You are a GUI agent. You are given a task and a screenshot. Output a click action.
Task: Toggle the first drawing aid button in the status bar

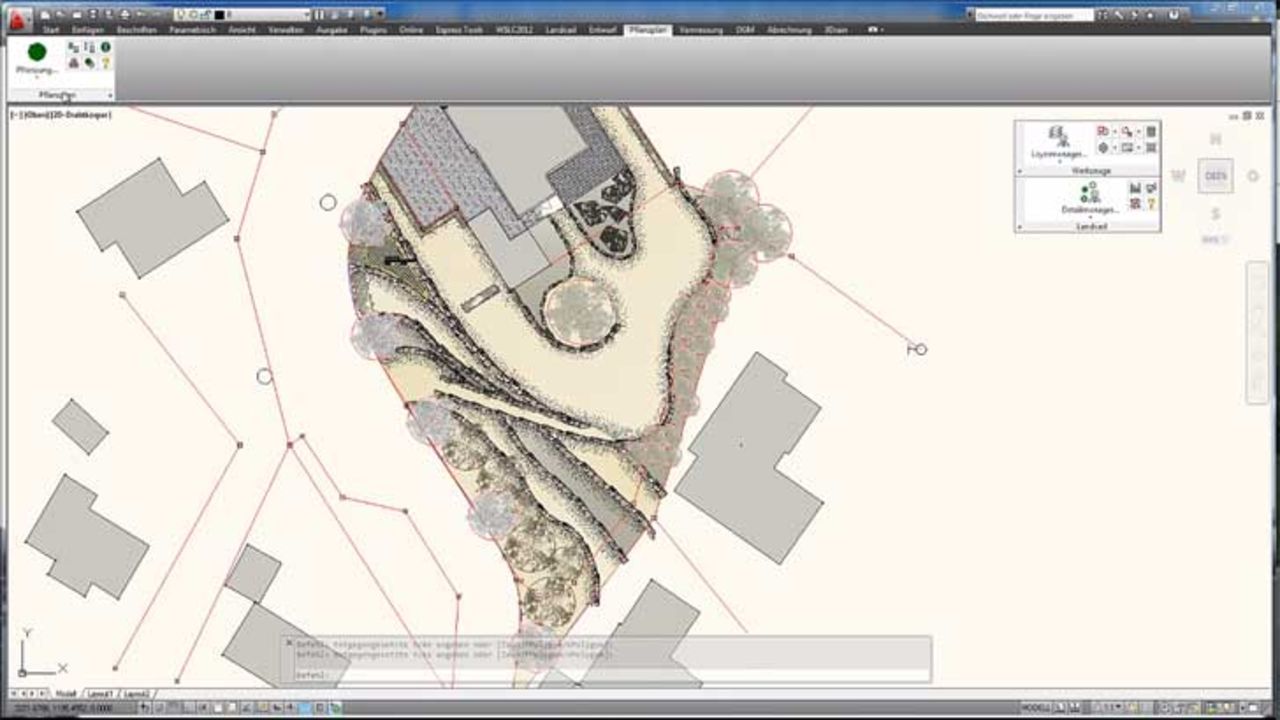point(146,708)
